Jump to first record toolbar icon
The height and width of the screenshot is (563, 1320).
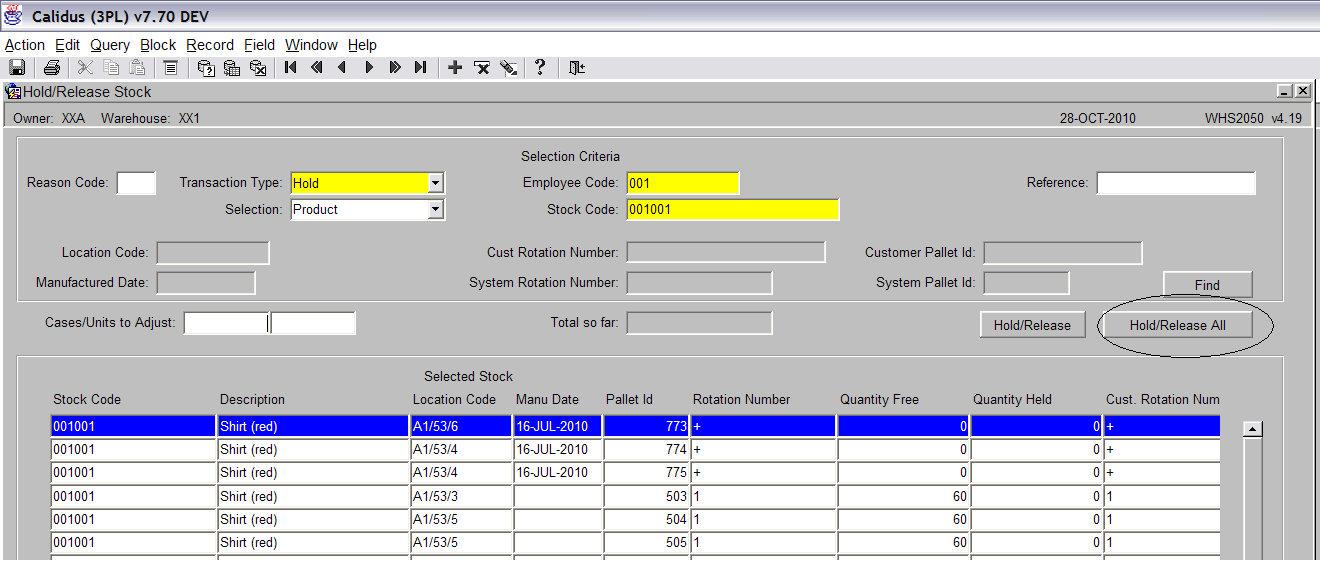(x=291, y=68)
